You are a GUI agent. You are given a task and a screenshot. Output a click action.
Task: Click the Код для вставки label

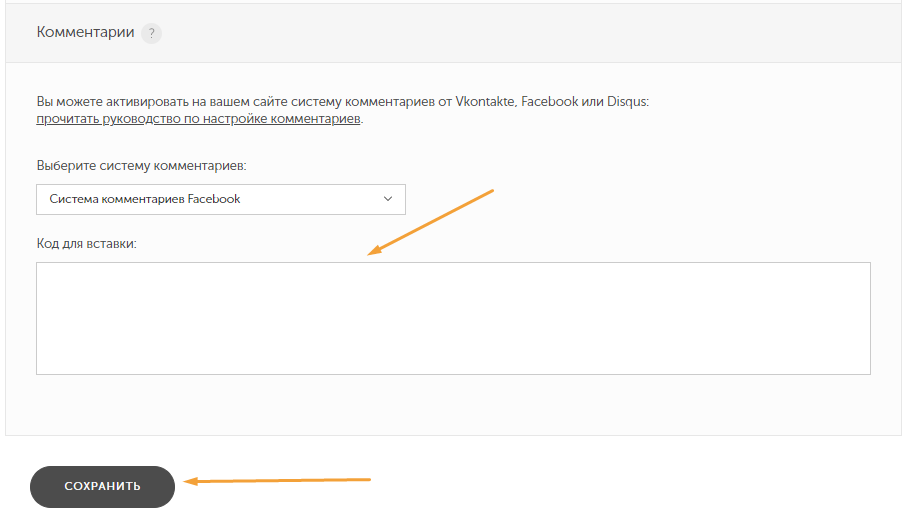coord(86,244)
